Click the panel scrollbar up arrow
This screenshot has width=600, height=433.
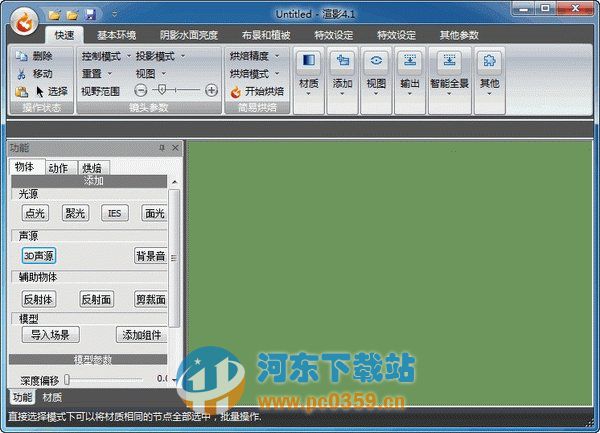174,182
